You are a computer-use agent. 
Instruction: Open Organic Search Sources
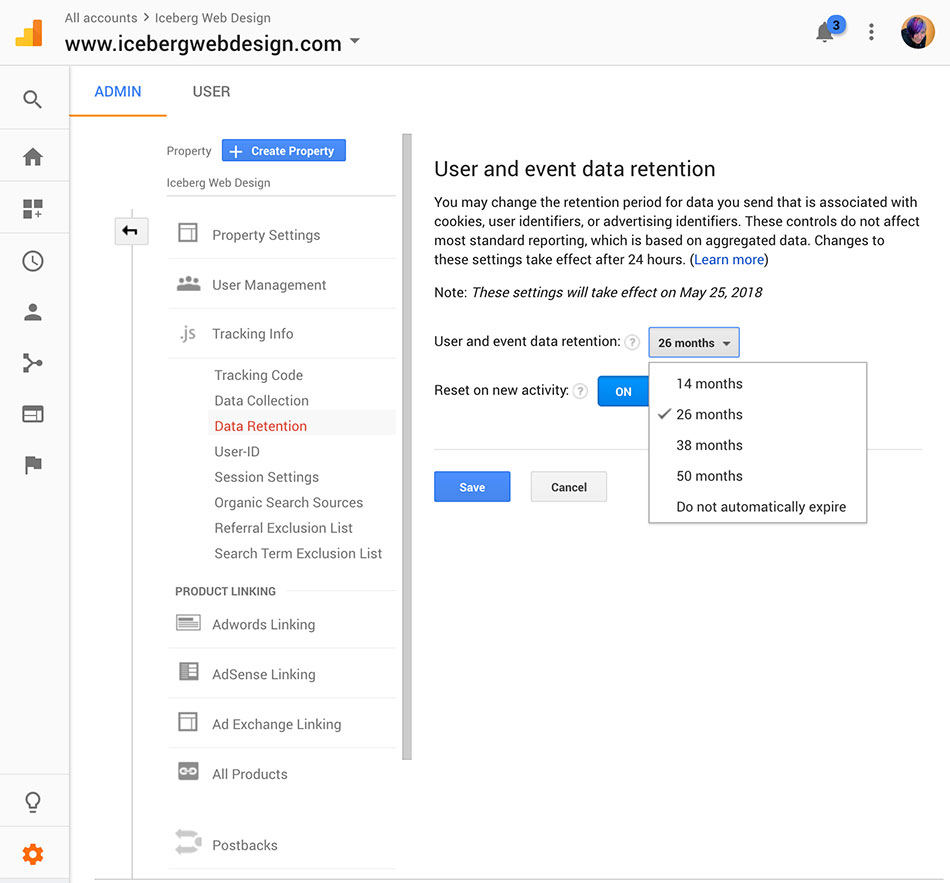[288, 502]
